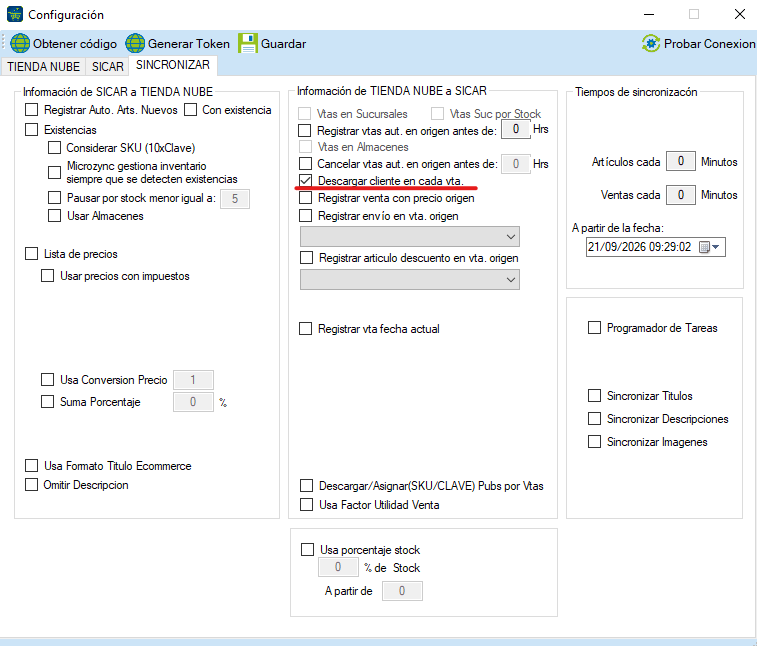
Task: Click the Probar Conexion gear icon
Action: [651, 43]
